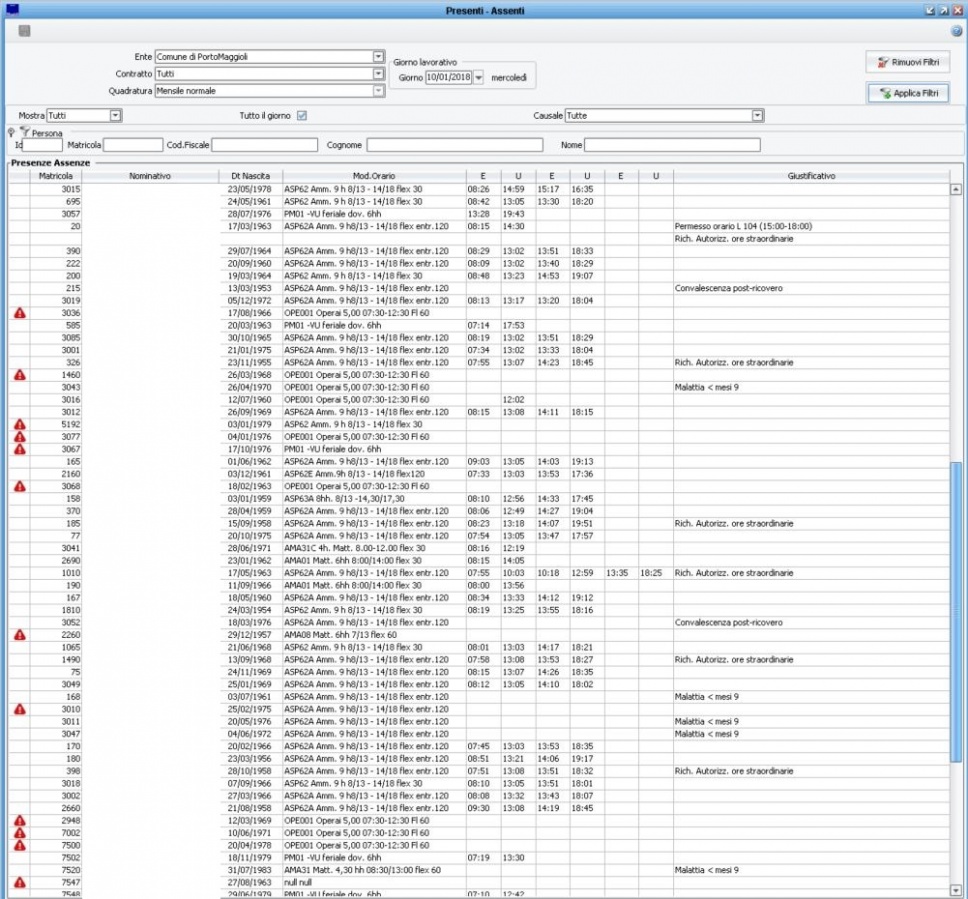Open the Causale dropdown list

[x=758, y=116]
